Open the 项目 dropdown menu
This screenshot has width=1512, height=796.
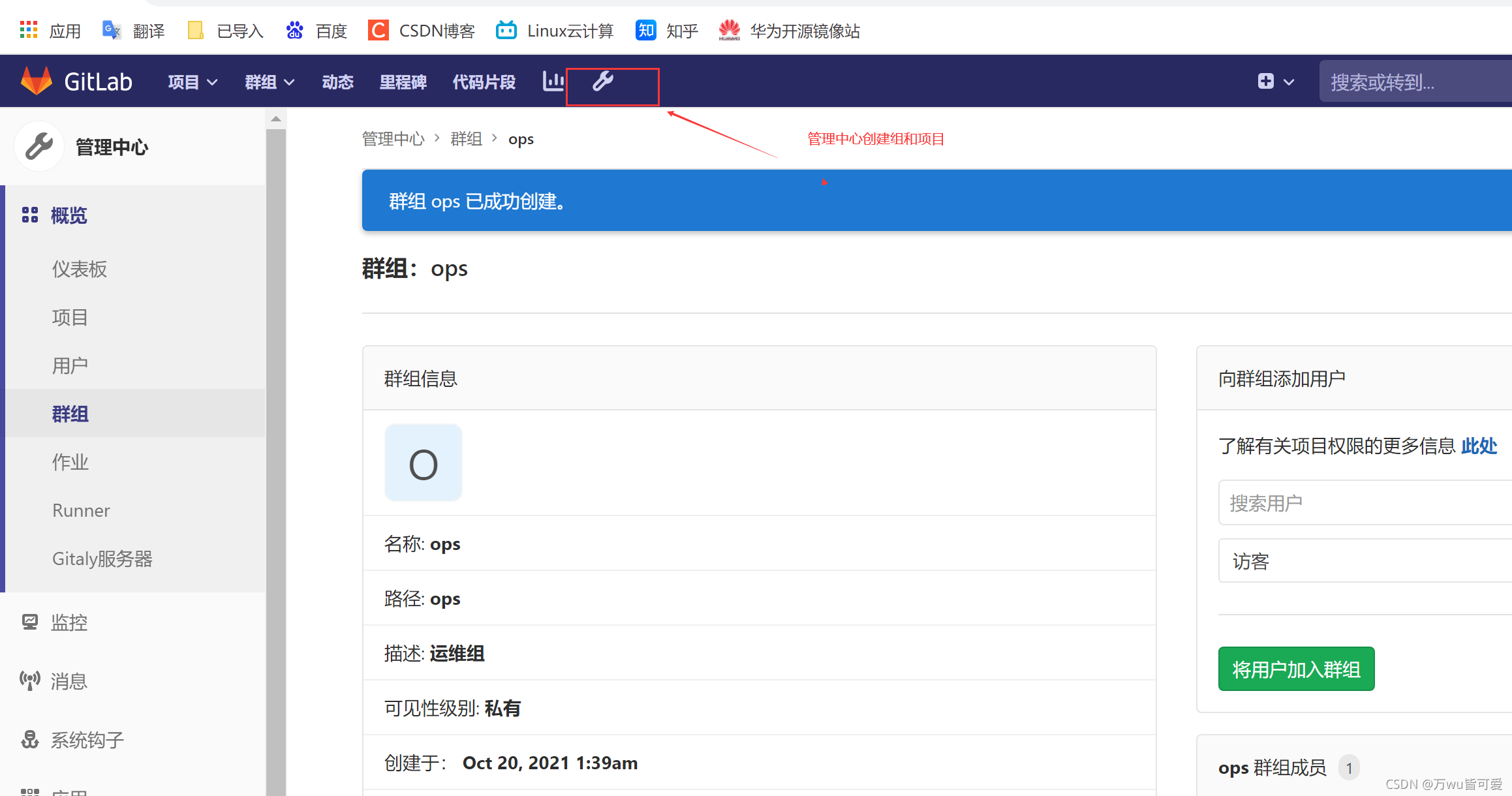[x=193, y=82]
